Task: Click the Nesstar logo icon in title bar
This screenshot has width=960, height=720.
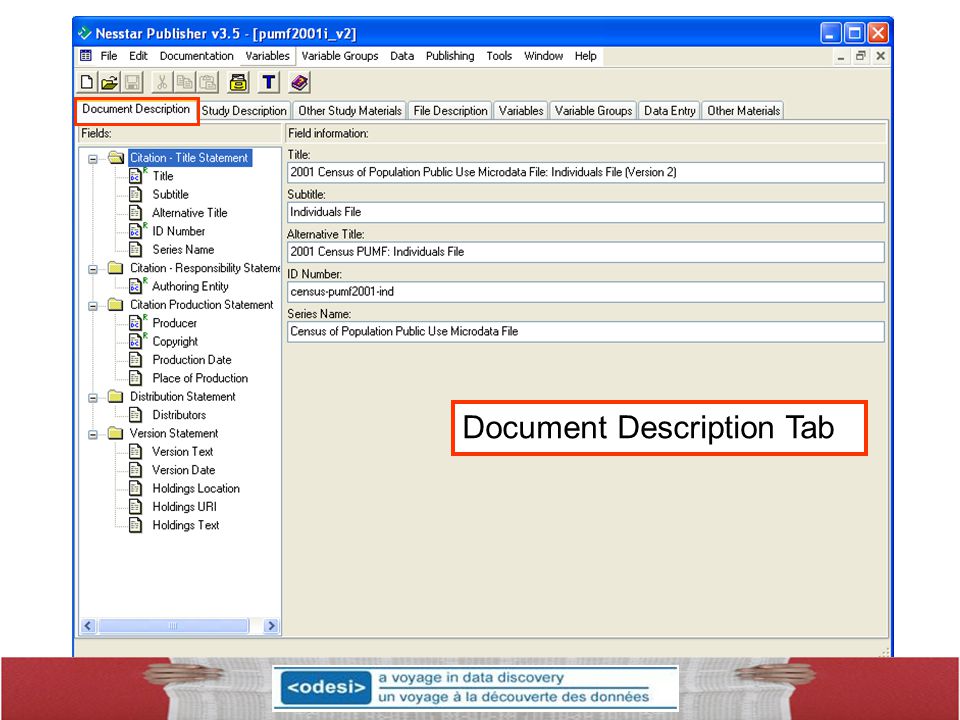Action: [x=85, y=32]
